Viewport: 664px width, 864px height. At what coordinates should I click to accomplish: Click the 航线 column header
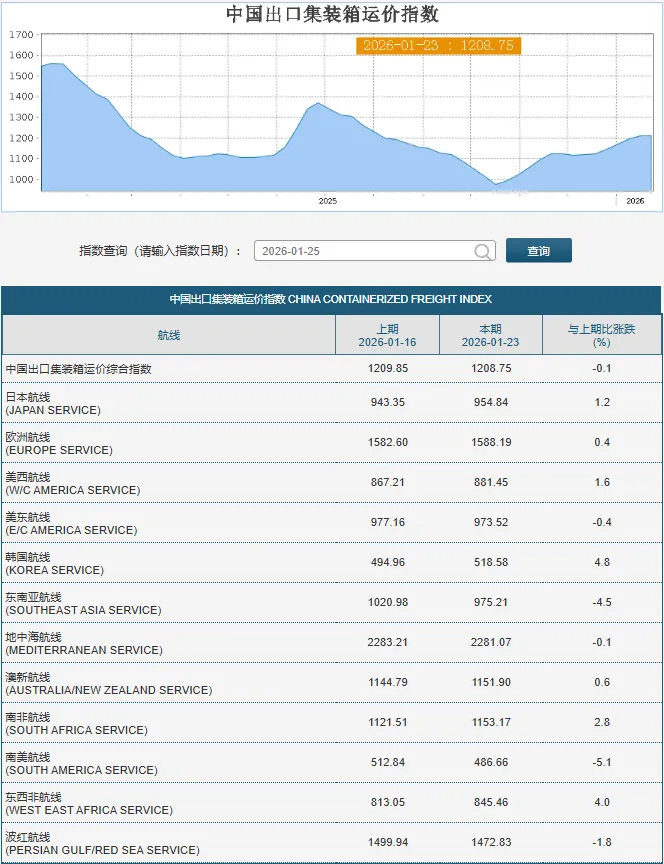click(x=169, y=335)
